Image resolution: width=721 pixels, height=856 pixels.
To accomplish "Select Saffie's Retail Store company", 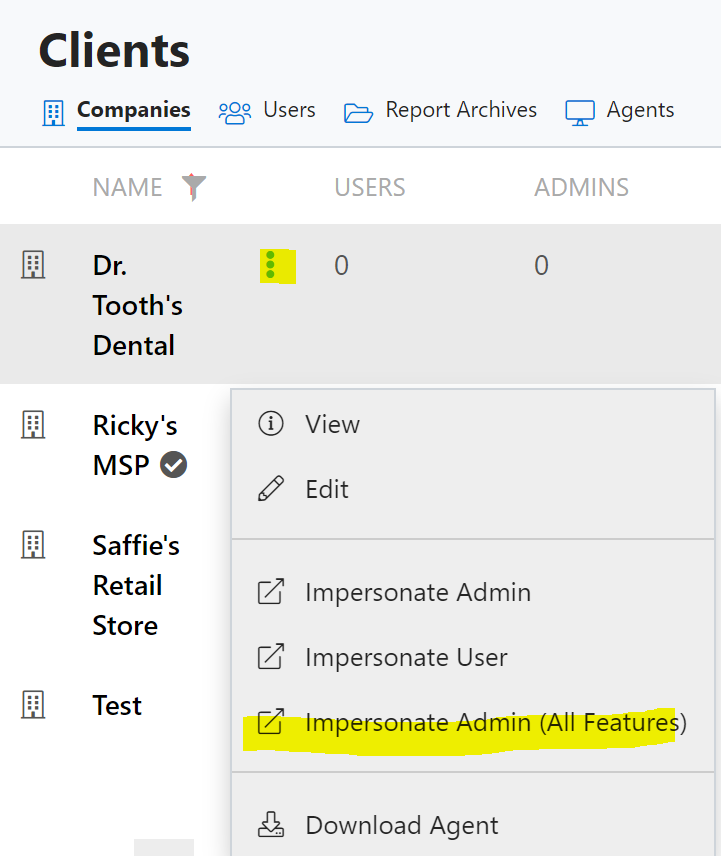I will click(136, 585).
